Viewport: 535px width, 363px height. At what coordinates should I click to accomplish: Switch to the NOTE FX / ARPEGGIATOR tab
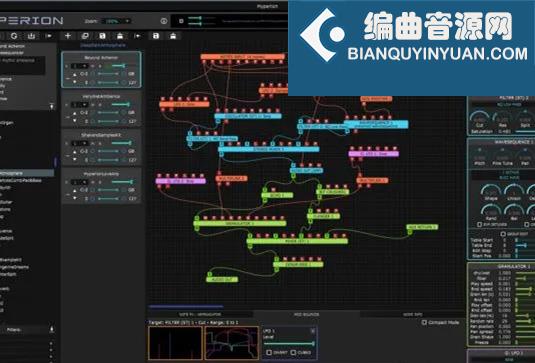click(200, 314)
